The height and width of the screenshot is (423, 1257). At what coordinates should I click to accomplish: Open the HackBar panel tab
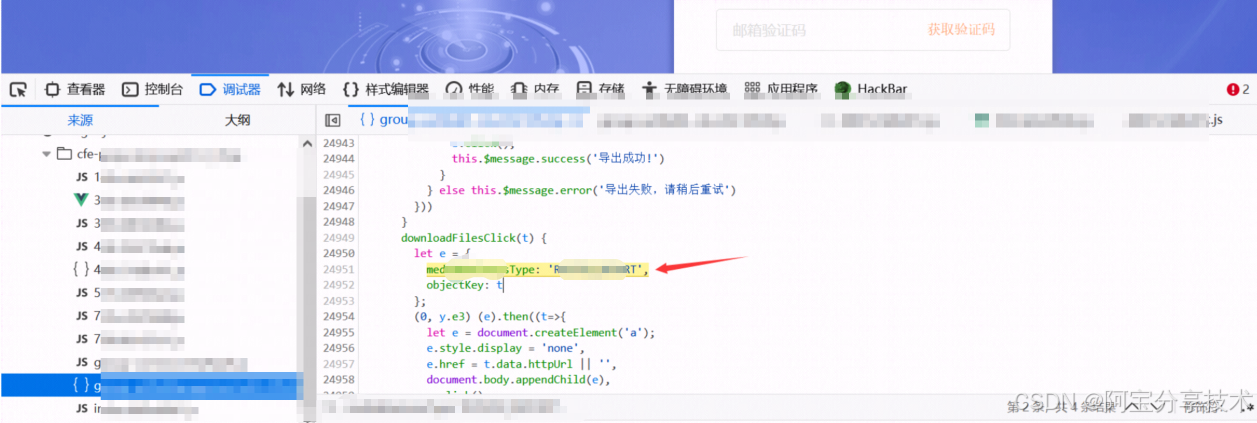[x=871, y=89]
